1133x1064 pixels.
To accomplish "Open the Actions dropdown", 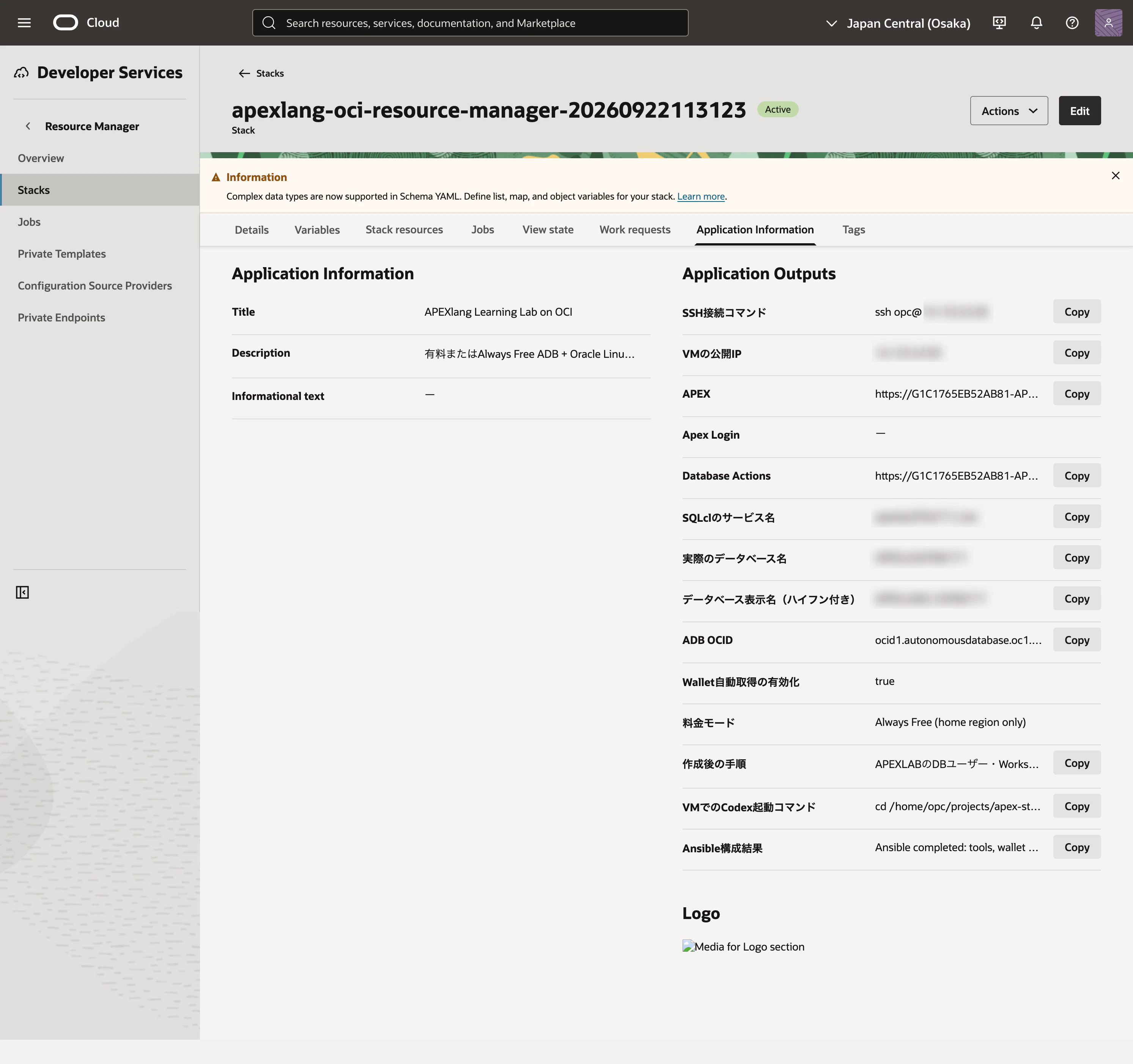I will tap(1009, 110).
